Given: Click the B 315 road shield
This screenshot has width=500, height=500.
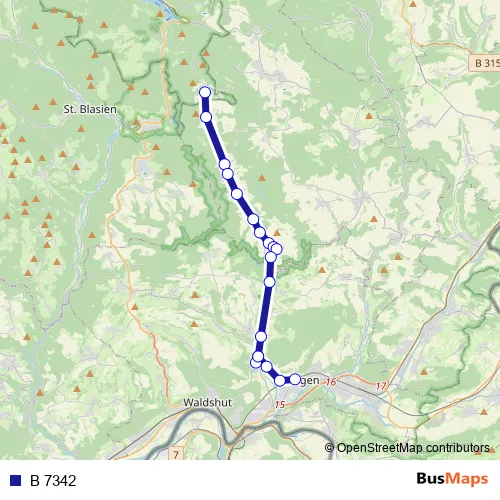Looking at the screenshot, I should (x=485, y=63).
